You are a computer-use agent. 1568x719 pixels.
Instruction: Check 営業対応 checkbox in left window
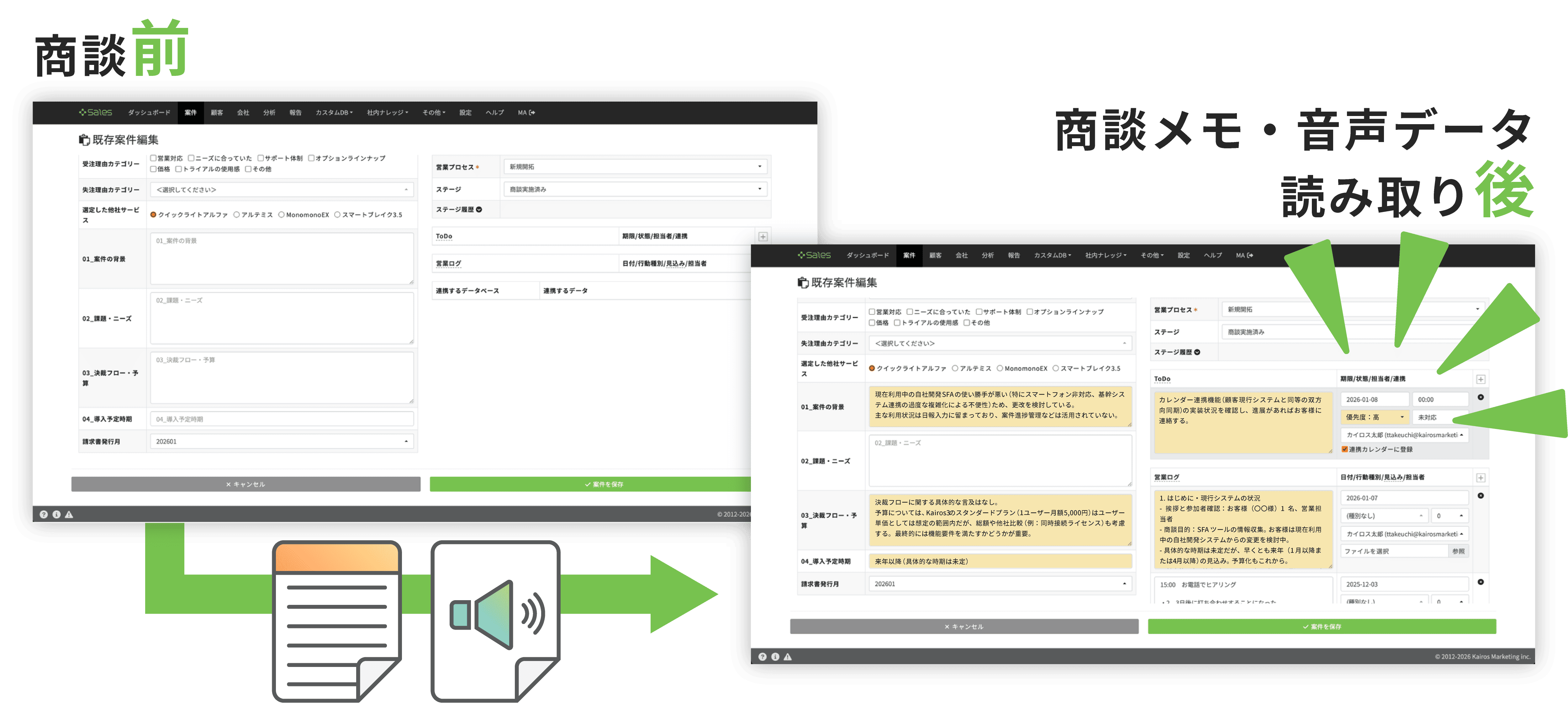153,158
